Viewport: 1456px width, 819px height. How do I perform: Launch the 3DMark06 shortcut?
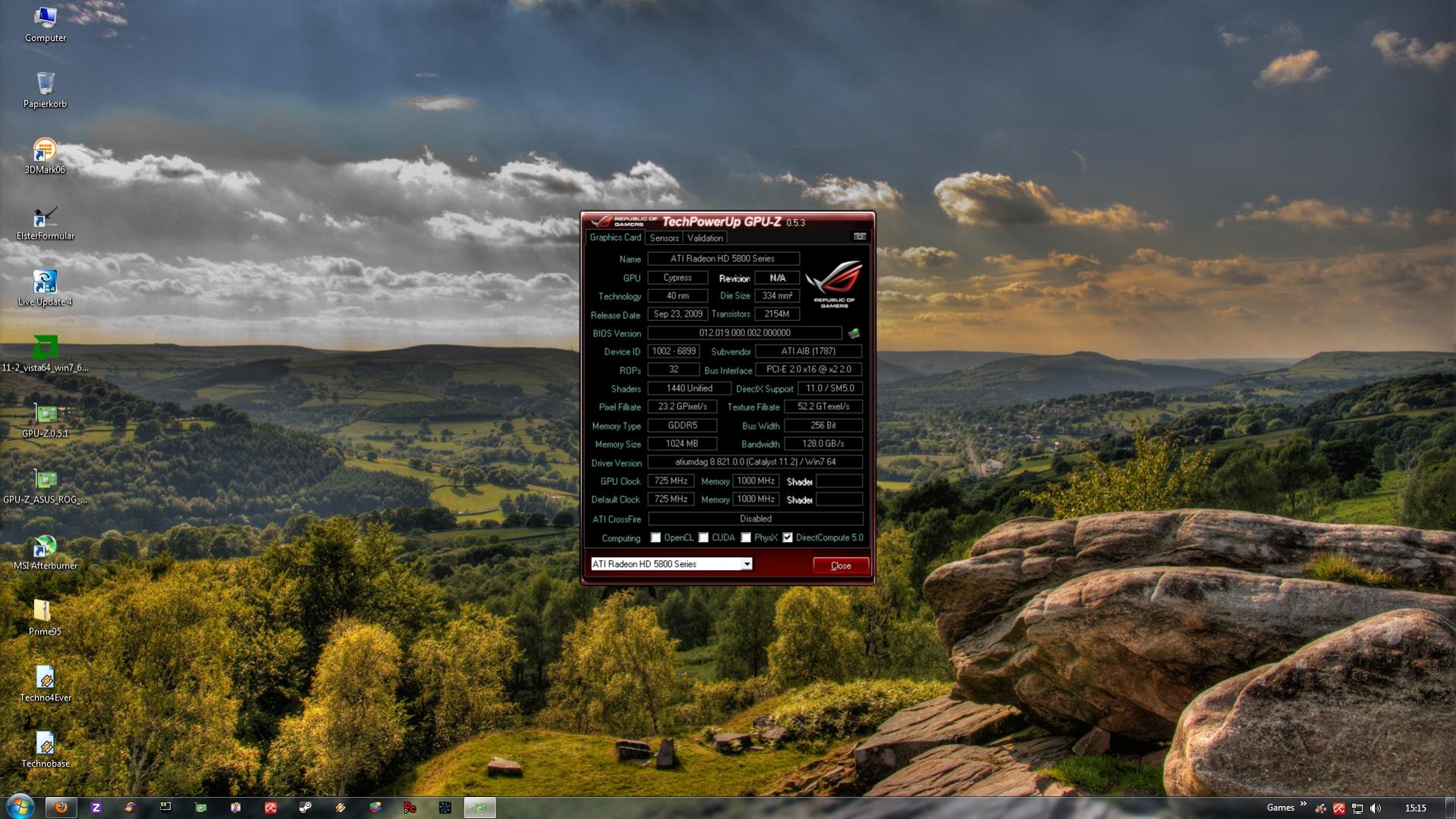(45, 156)
